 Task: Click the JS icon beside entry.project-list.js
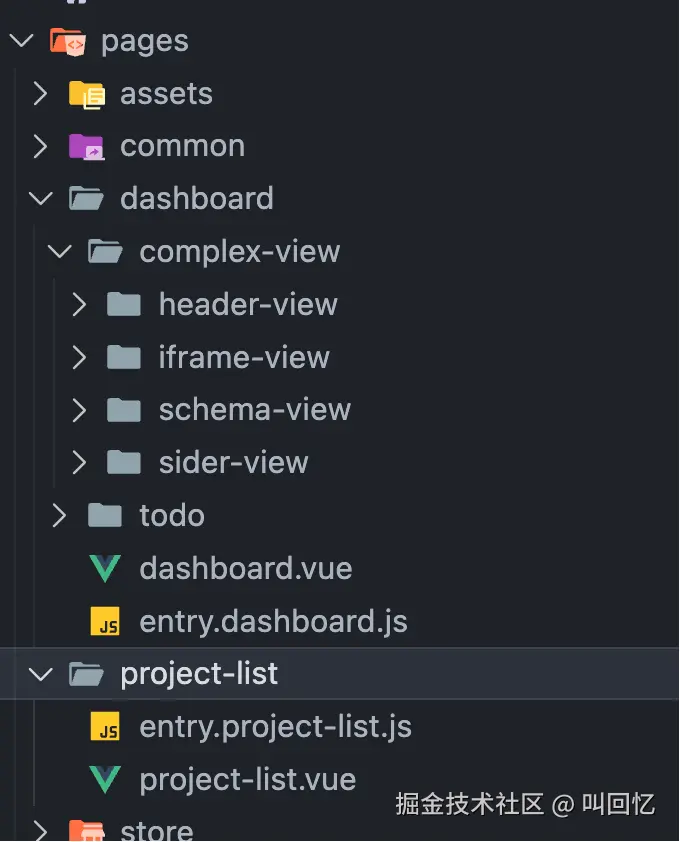click(x=105, y=727)
